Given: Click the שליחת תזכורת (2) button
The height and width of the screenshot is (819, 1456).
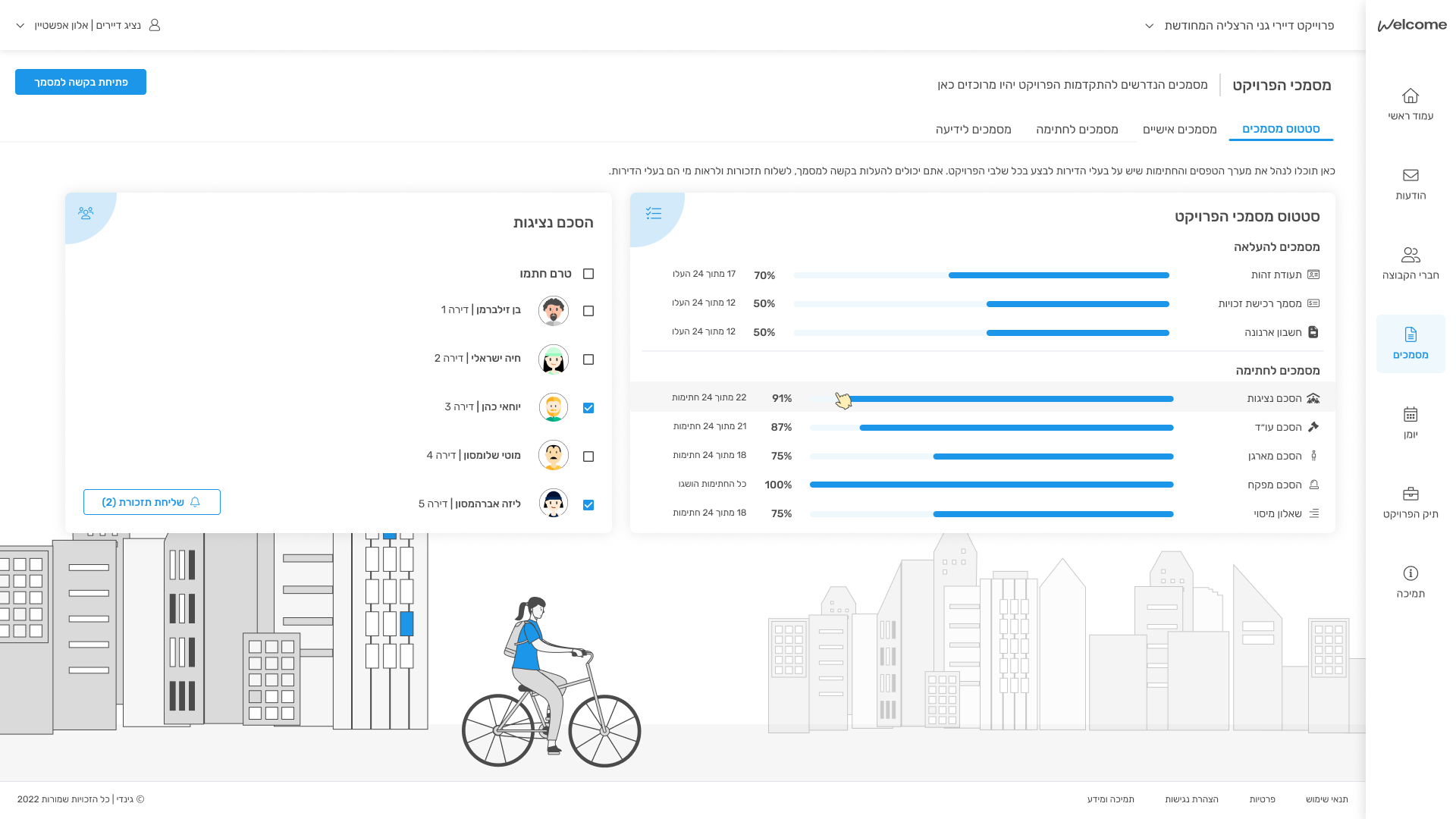Looking at the screenshot, I should coord(152,502).
